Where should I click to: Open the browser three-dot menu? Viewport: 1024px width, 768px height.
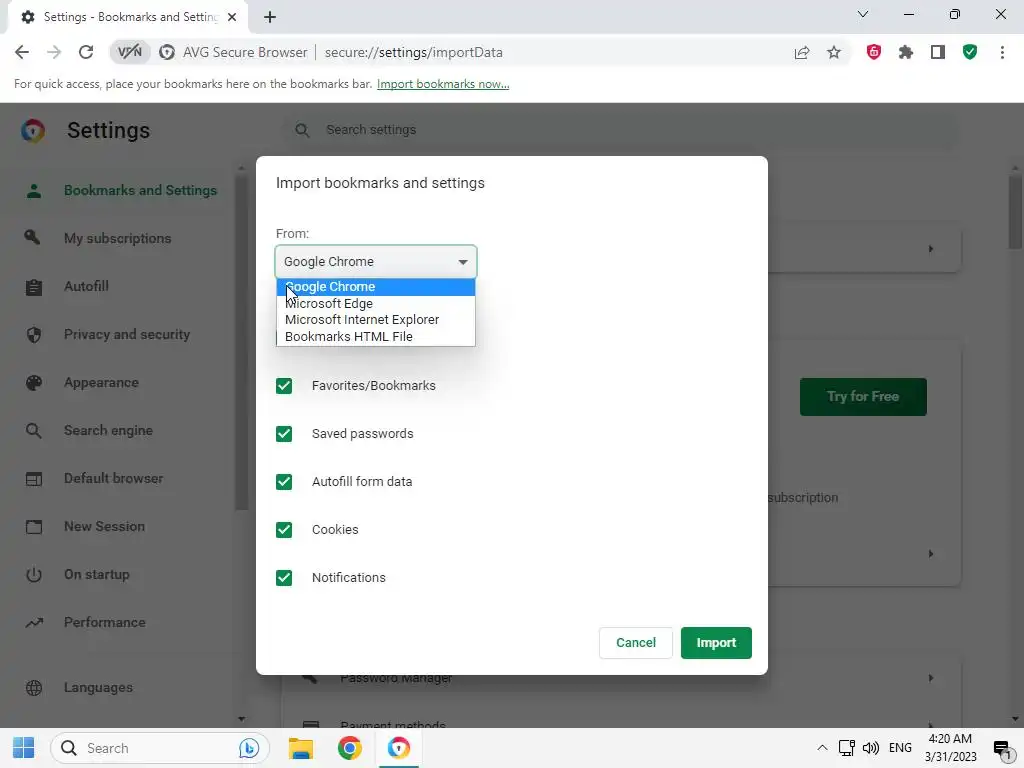[x=1002, y=52]
